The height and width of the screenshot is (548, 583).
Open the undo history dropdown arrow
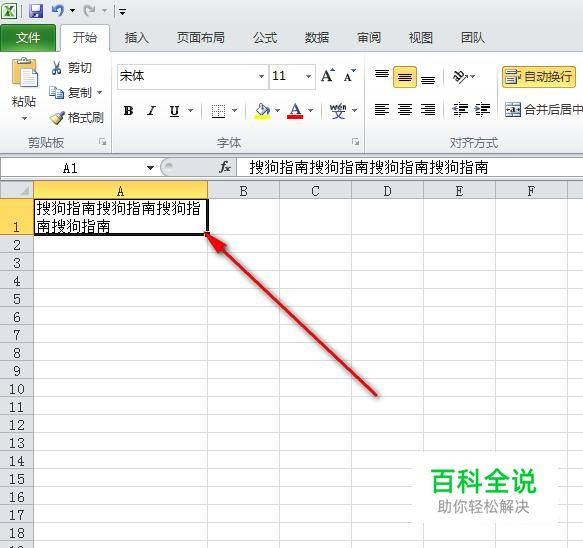(x=72, y=11)
